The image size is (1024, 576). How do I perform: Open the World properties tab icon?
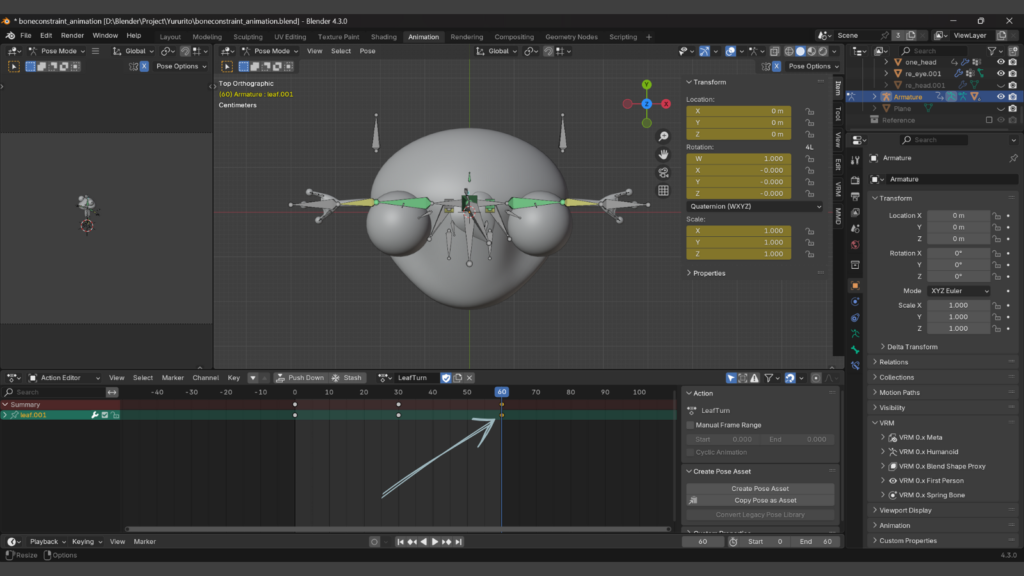pos(855,246)
